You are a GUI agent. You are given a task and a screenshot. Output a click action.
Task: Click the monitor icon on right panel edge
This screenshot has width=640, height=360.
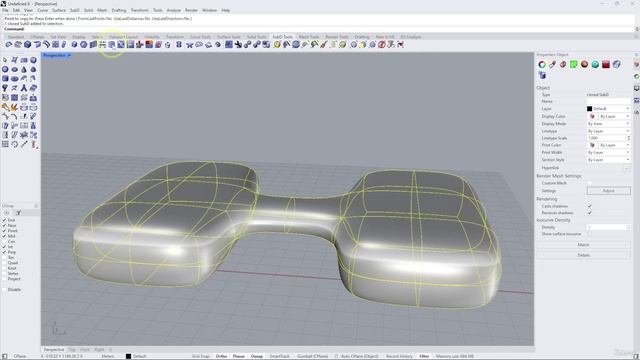[x=636, y=88]
